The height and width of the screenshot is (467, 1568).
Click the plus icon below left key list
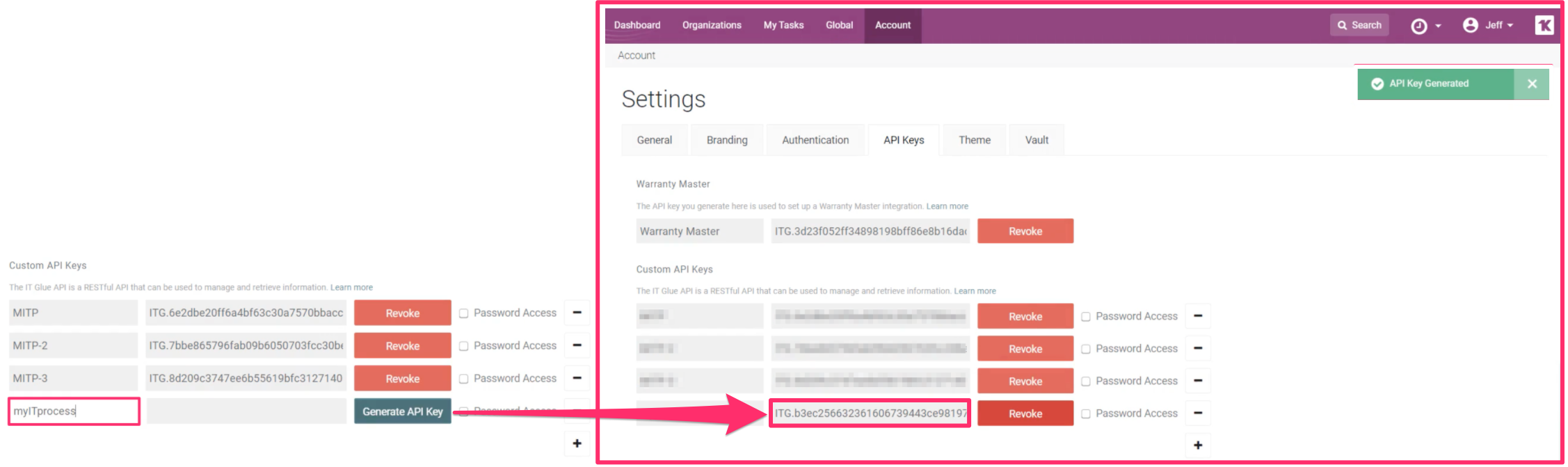click(577, 443)
